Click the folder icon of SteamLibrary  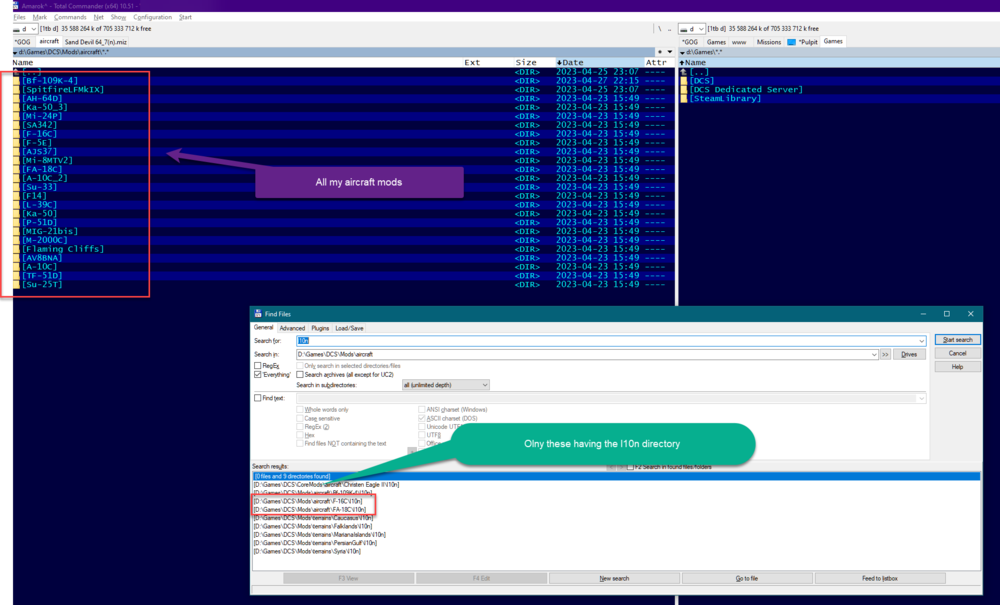(x=684, y=98)
